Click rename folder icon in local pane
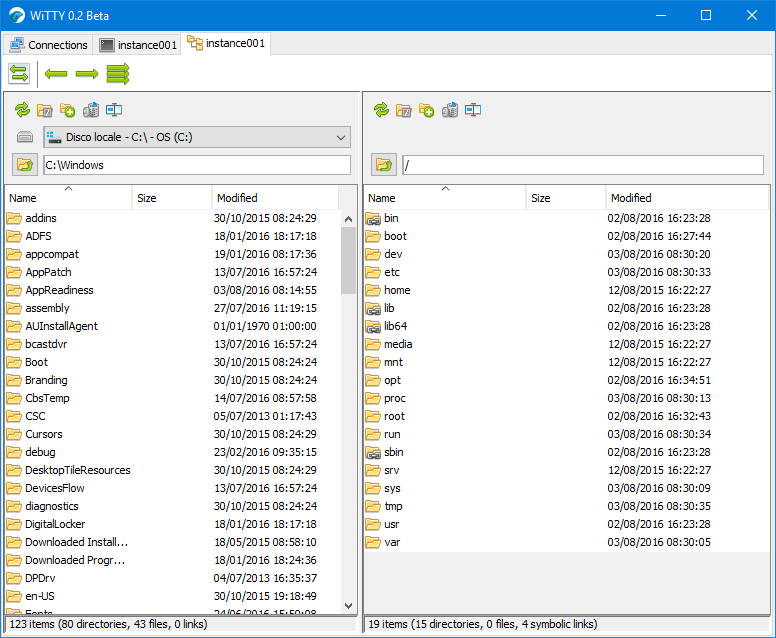 pos(45,110)
